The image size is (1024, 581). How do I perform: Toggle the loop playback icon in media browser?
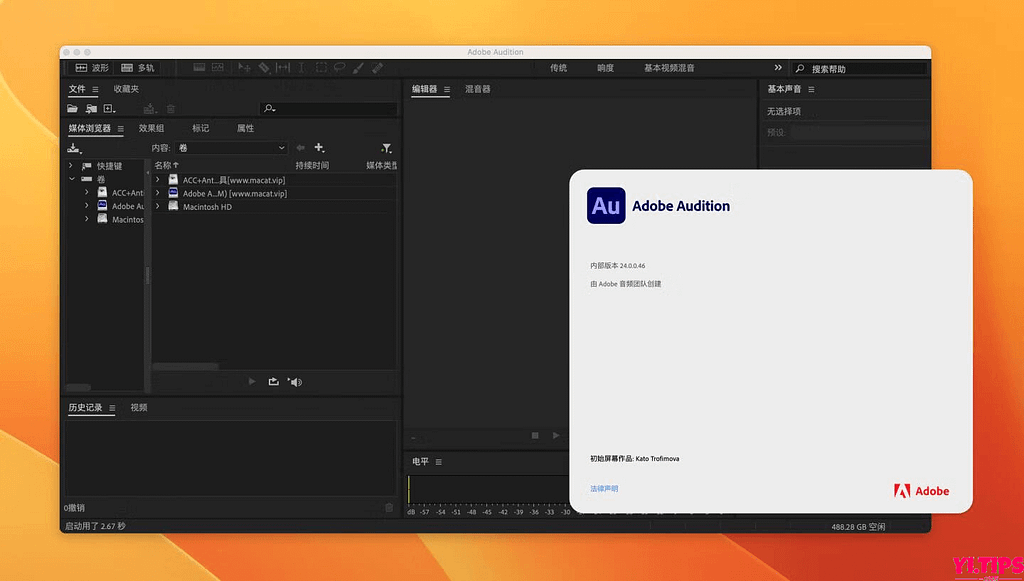click(273, 381)
